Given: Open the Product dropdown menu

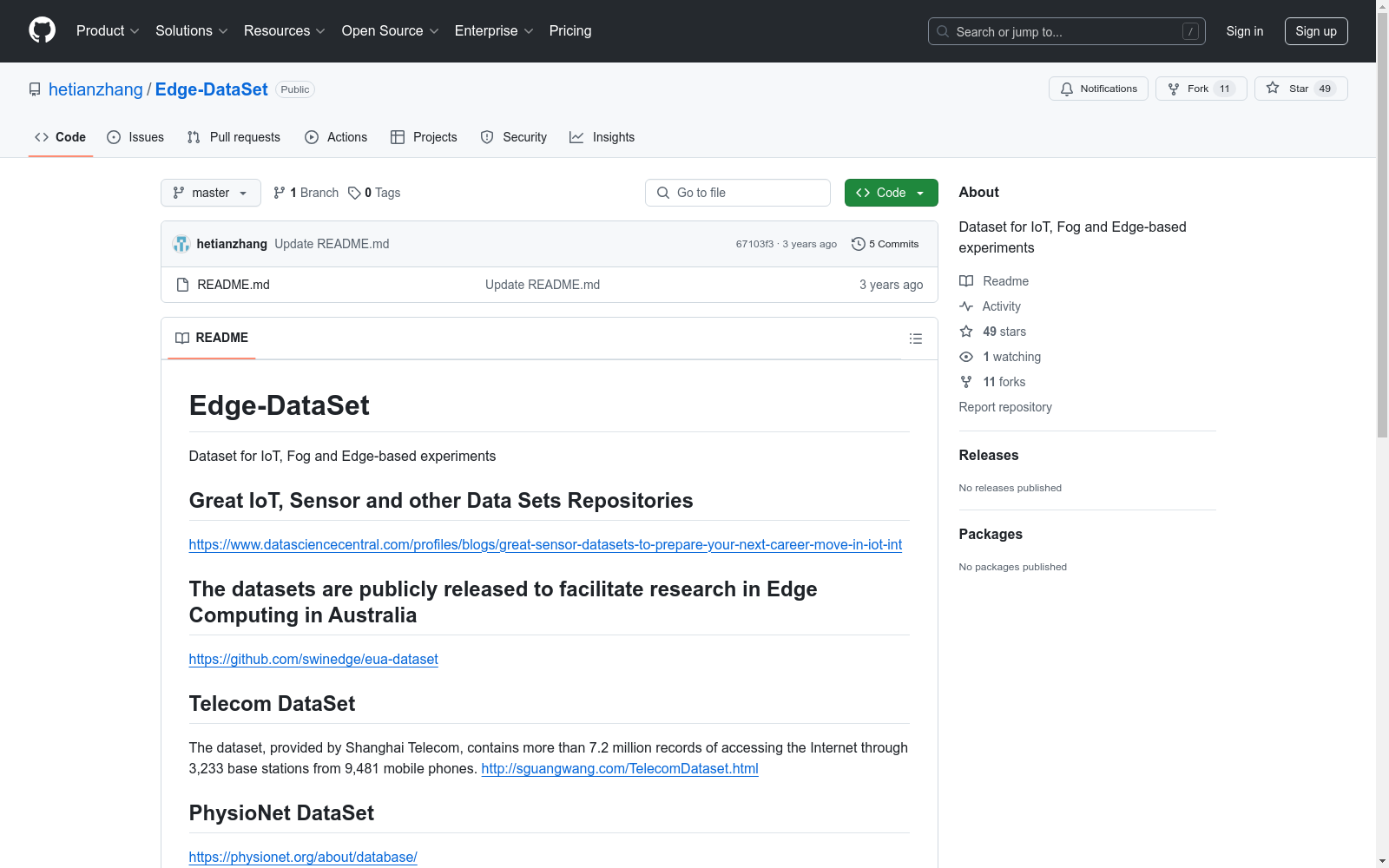Looking at the screenshot, I should 108,30.
